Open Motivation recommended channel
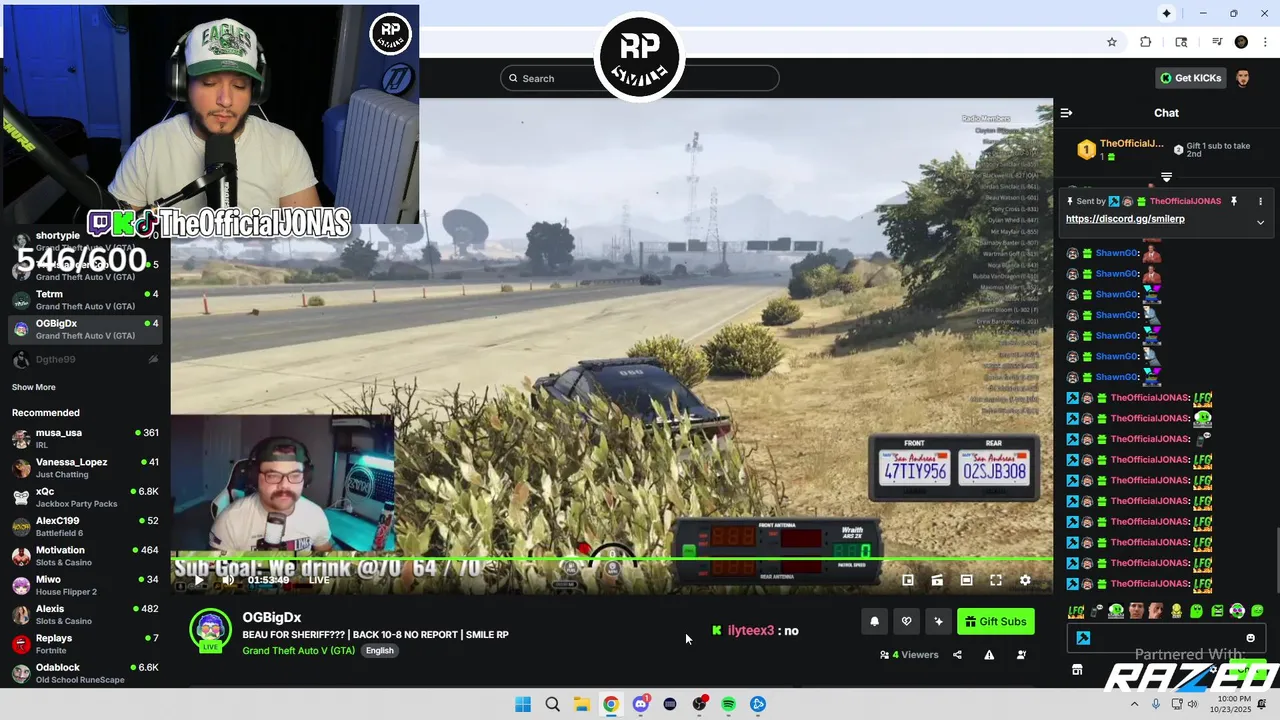 (x=85, y=555)
